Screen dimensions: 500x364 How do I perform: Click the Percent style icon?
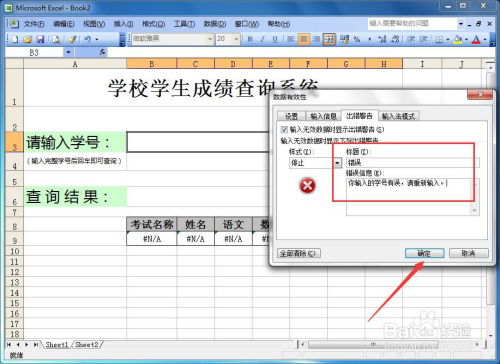coord(357,39)
